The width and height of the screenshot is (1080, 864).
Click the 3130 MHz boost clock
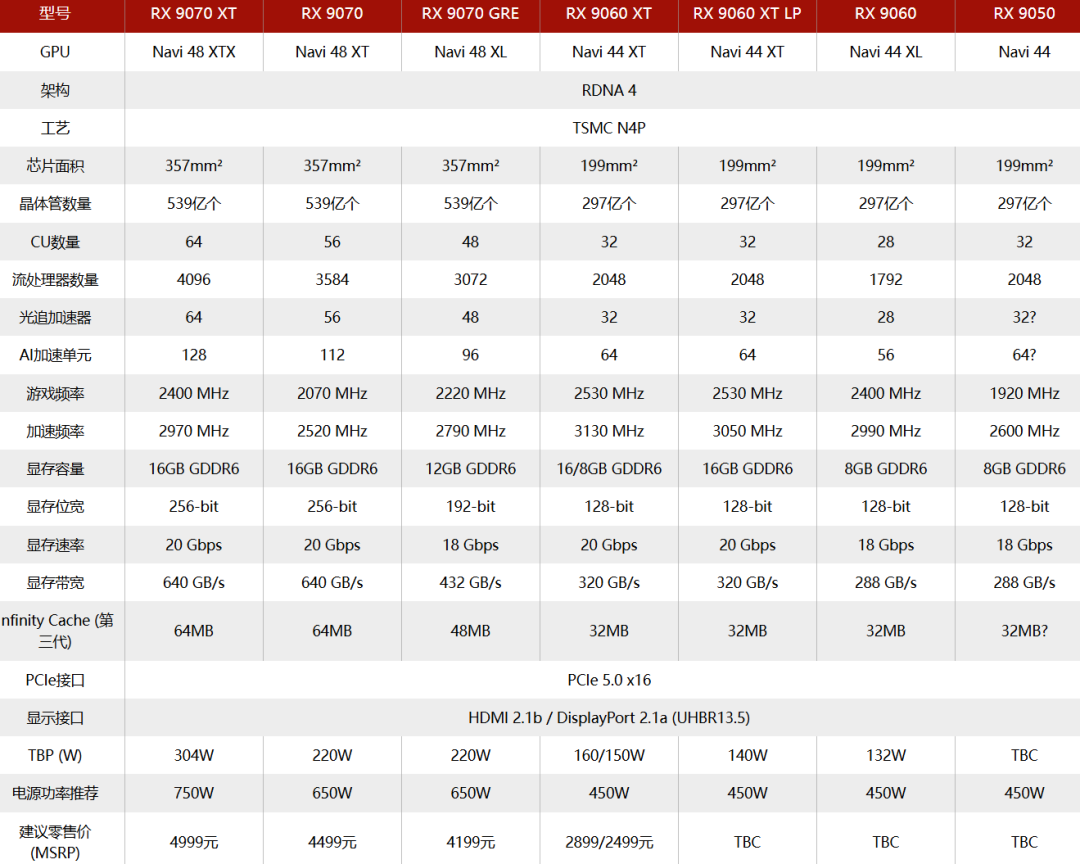pyautogui.click(x=609, y=431)
